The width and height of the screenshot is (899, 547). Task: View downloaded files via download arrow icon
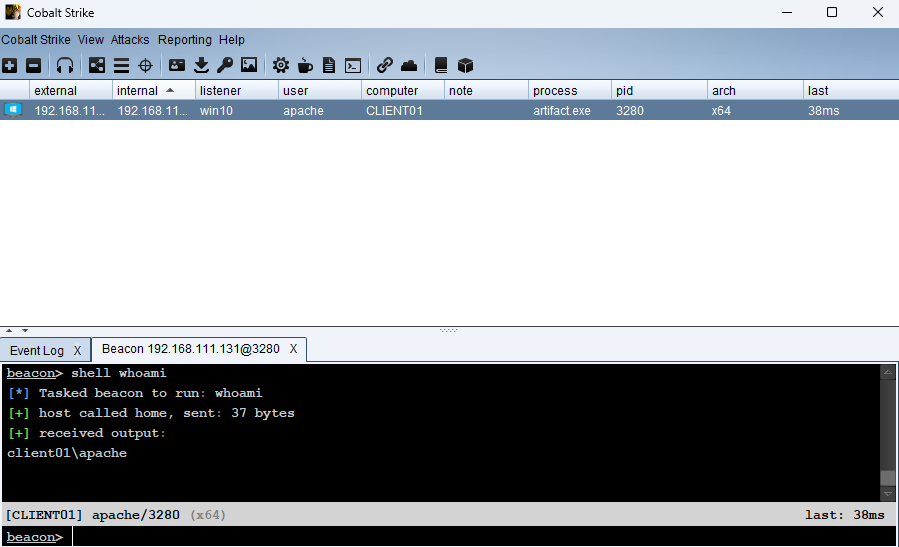point(201,66)
